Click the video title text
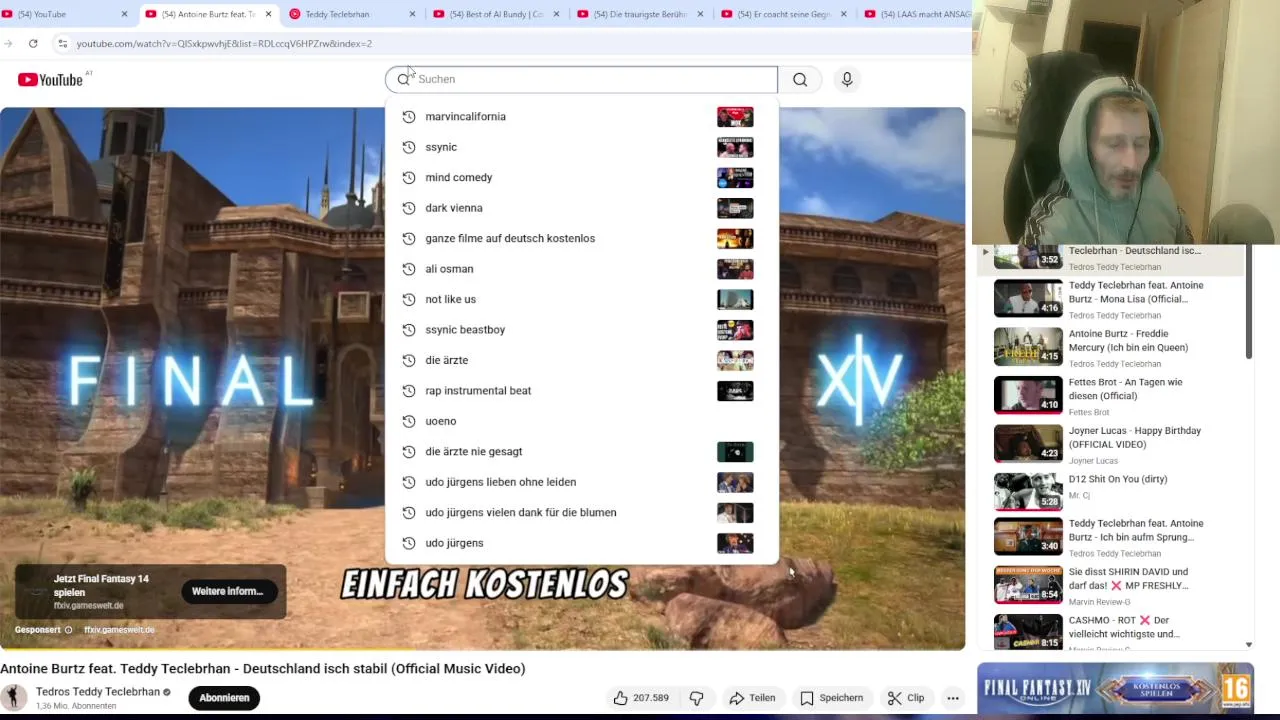 click(263, 668)
